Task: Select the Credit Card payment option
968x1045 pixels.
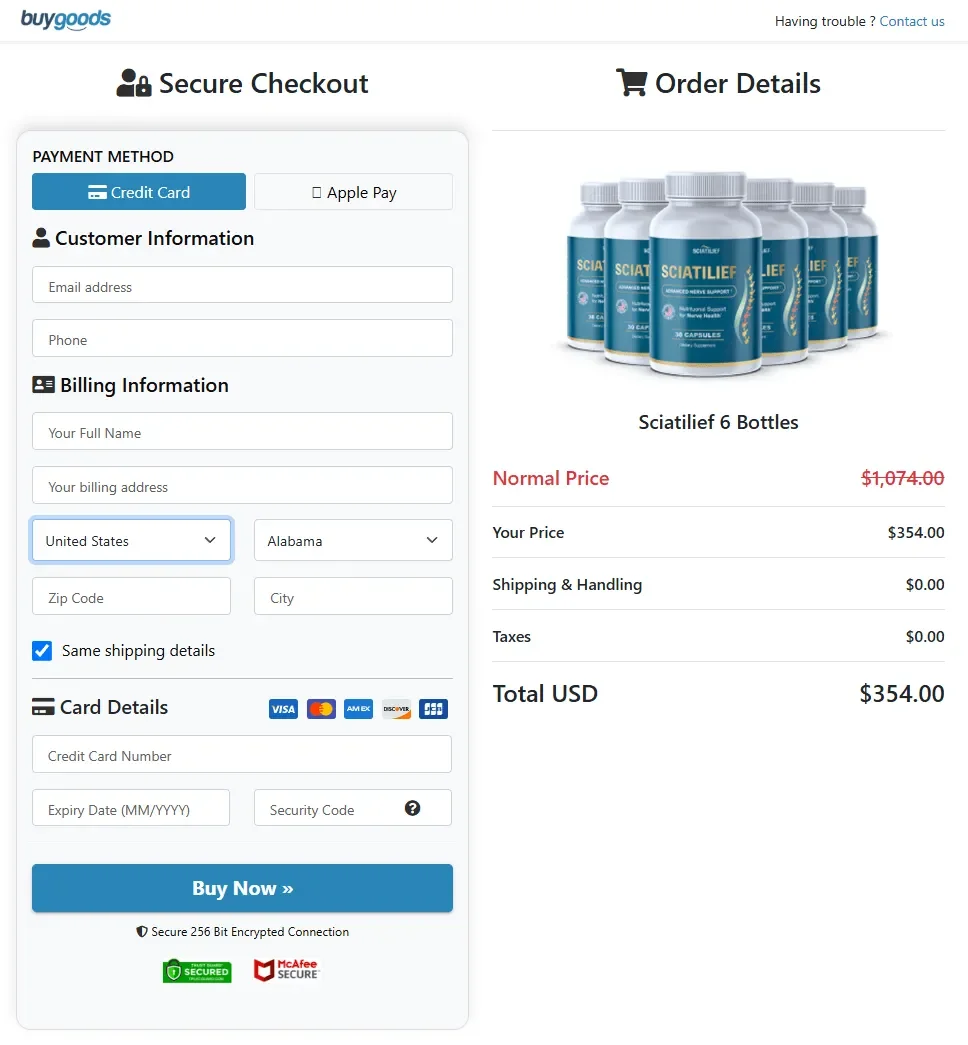Action: coord(138,190)
